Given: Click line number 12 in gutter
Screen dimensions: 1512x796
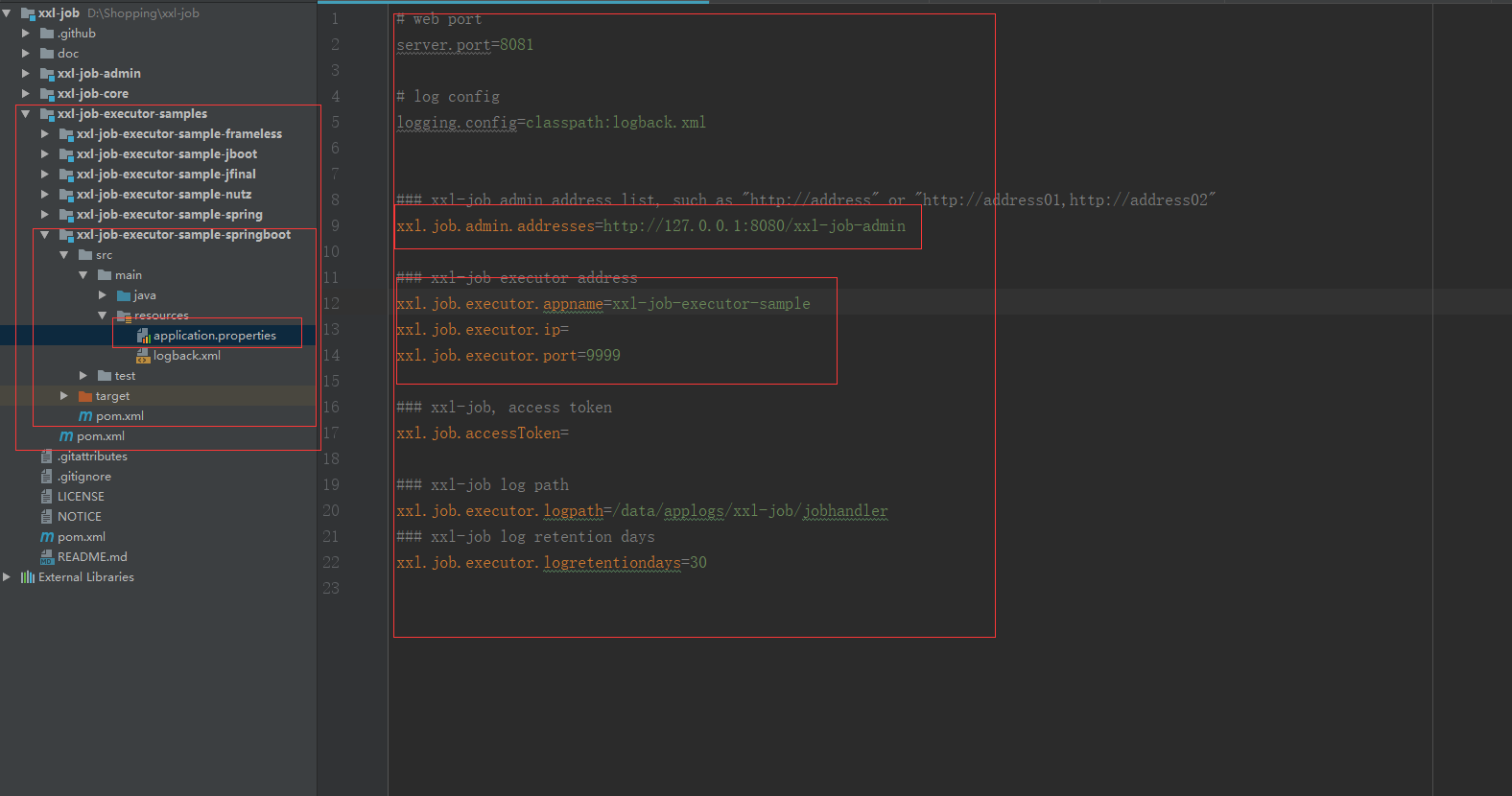Looking at the screenshot, I should [331, 304].
